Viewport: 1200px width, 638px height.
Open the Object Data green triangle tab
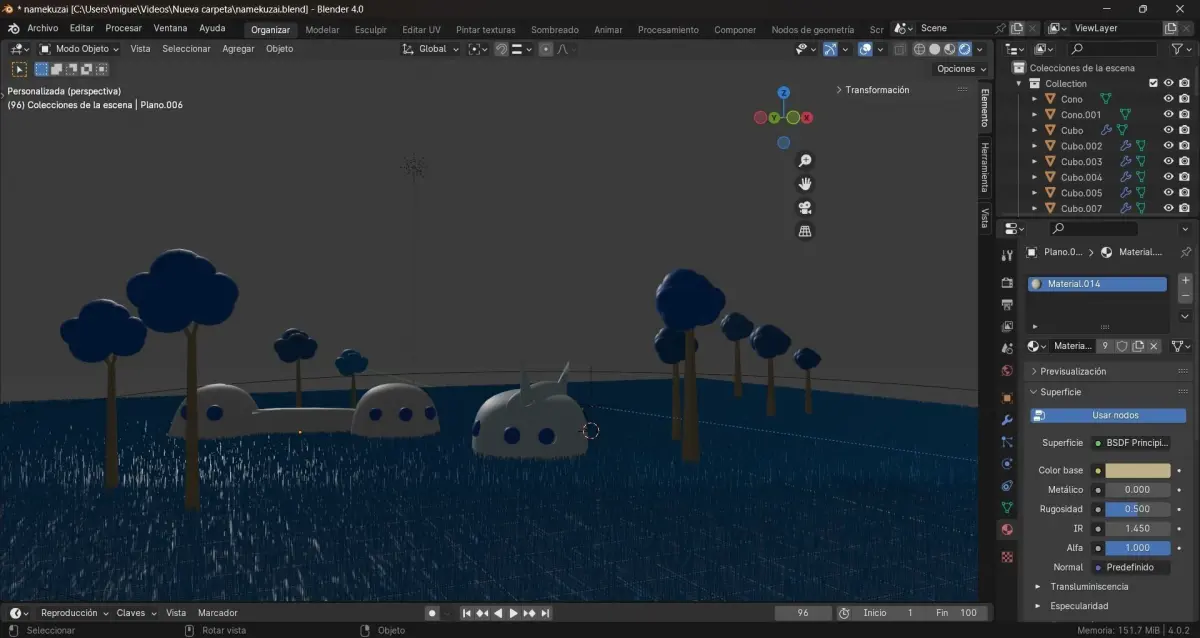coord(1007,508)
